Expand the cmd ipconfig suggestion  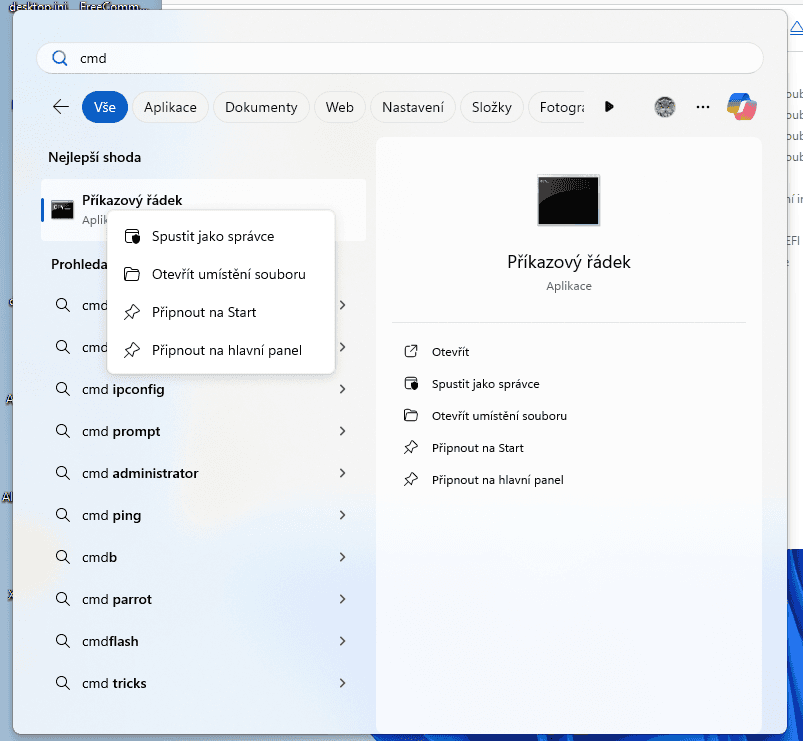point(342,389)
